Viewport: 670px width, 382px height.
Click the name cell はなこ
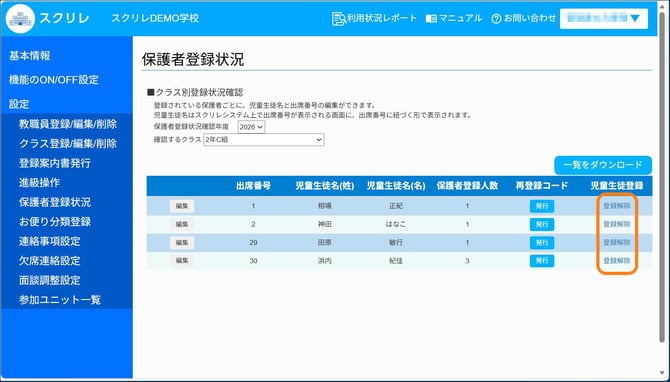pyautogui.click(x=396, y=224)
